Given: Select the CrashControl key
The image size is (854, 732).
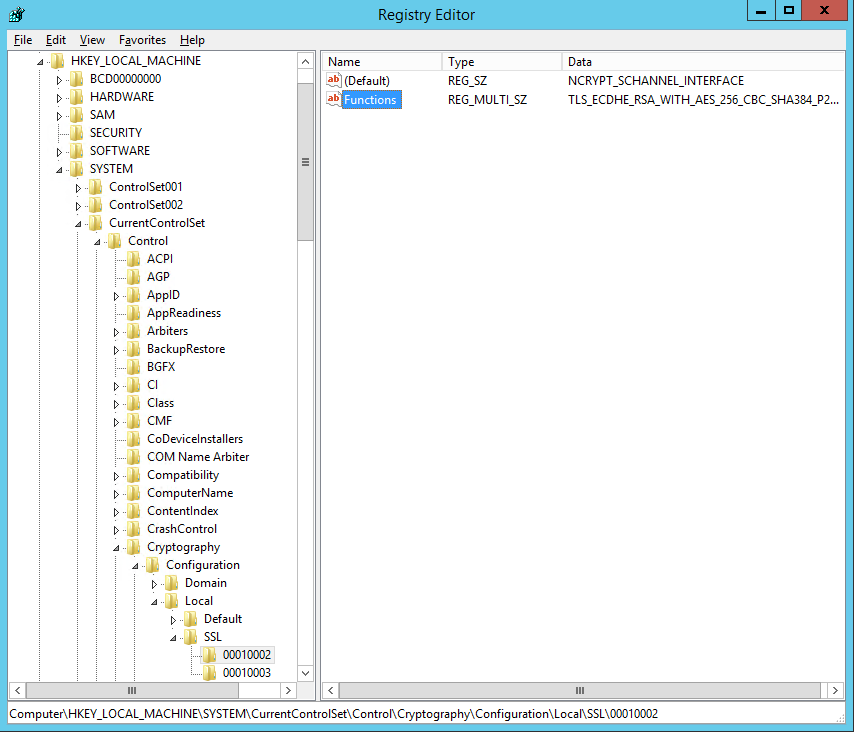Looking at the screenshot, I should (182, 529).
